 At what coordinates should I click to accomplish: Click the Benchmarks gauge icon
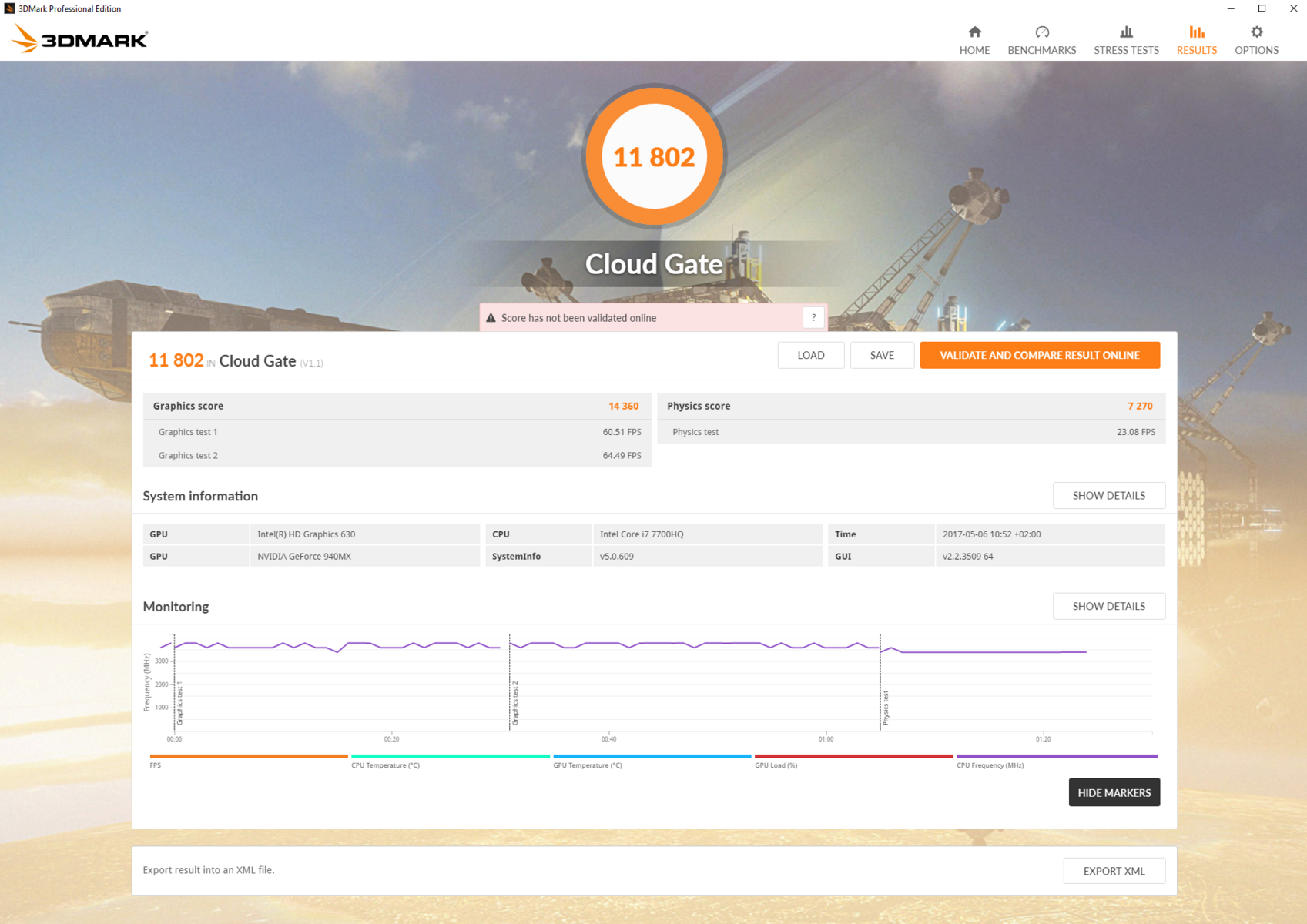(x=1042, y=32)
